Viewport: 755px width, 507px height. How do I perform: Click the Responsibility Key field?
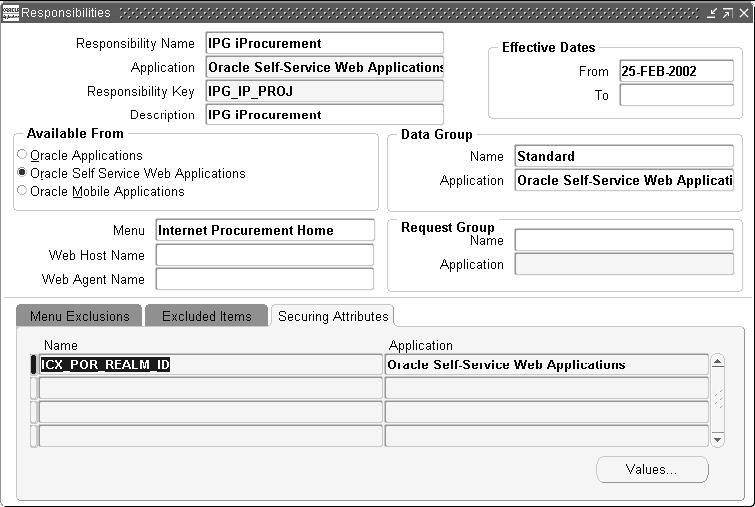point(324,91)
